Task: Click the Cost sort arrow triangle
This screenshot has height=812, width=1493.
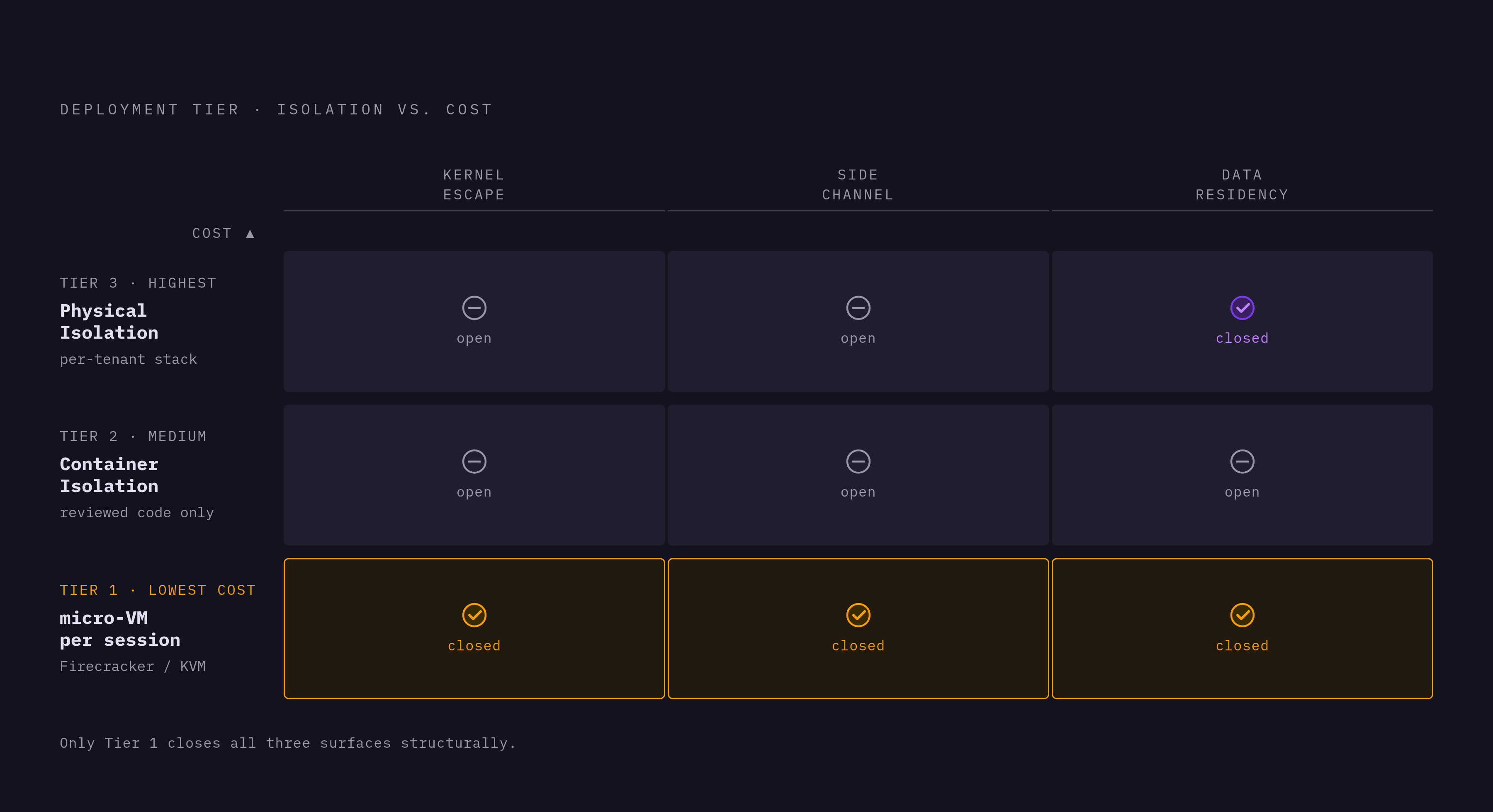Action: 250,233
